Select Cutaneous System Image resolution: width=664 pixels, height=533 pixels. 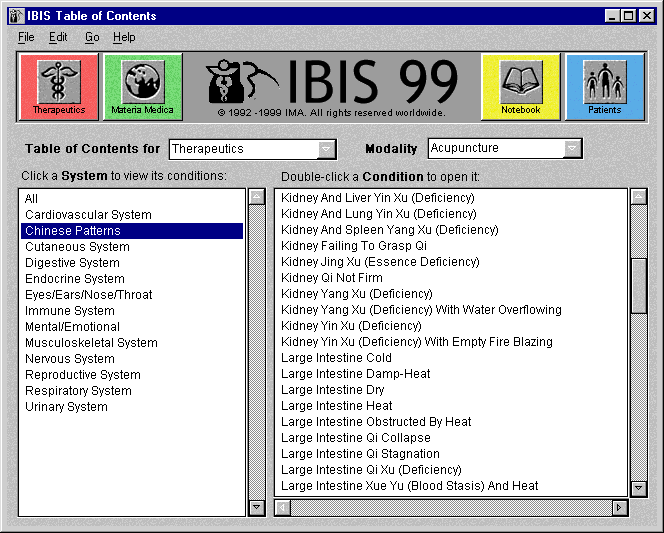[132, 247]
